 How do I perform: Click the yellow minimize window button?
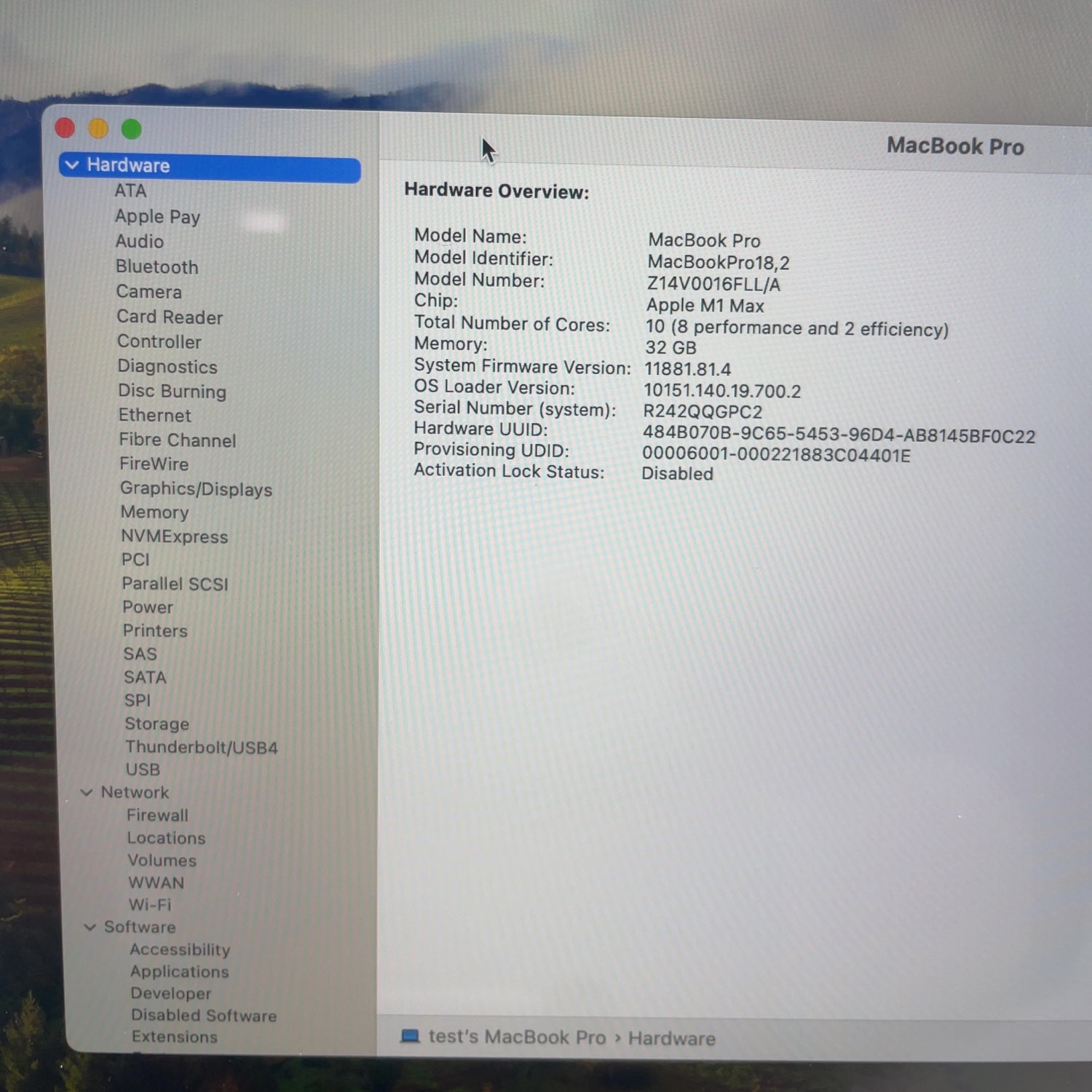click(98, 129)
